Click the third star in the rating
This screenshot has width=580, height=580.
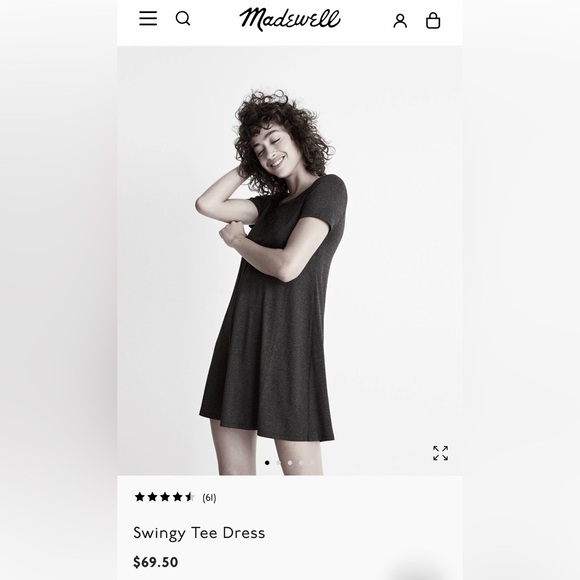(165, 496)
